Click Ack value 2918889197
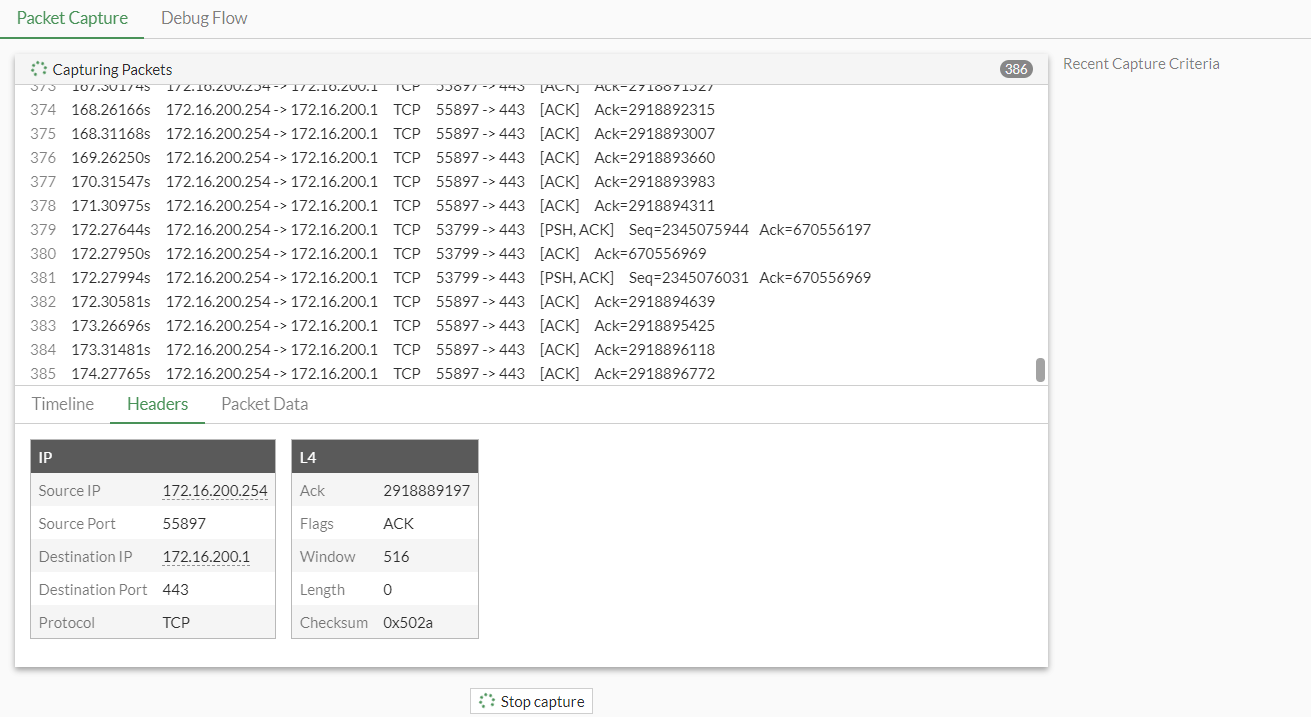The image size is (1311, 717). pos(426,490)
